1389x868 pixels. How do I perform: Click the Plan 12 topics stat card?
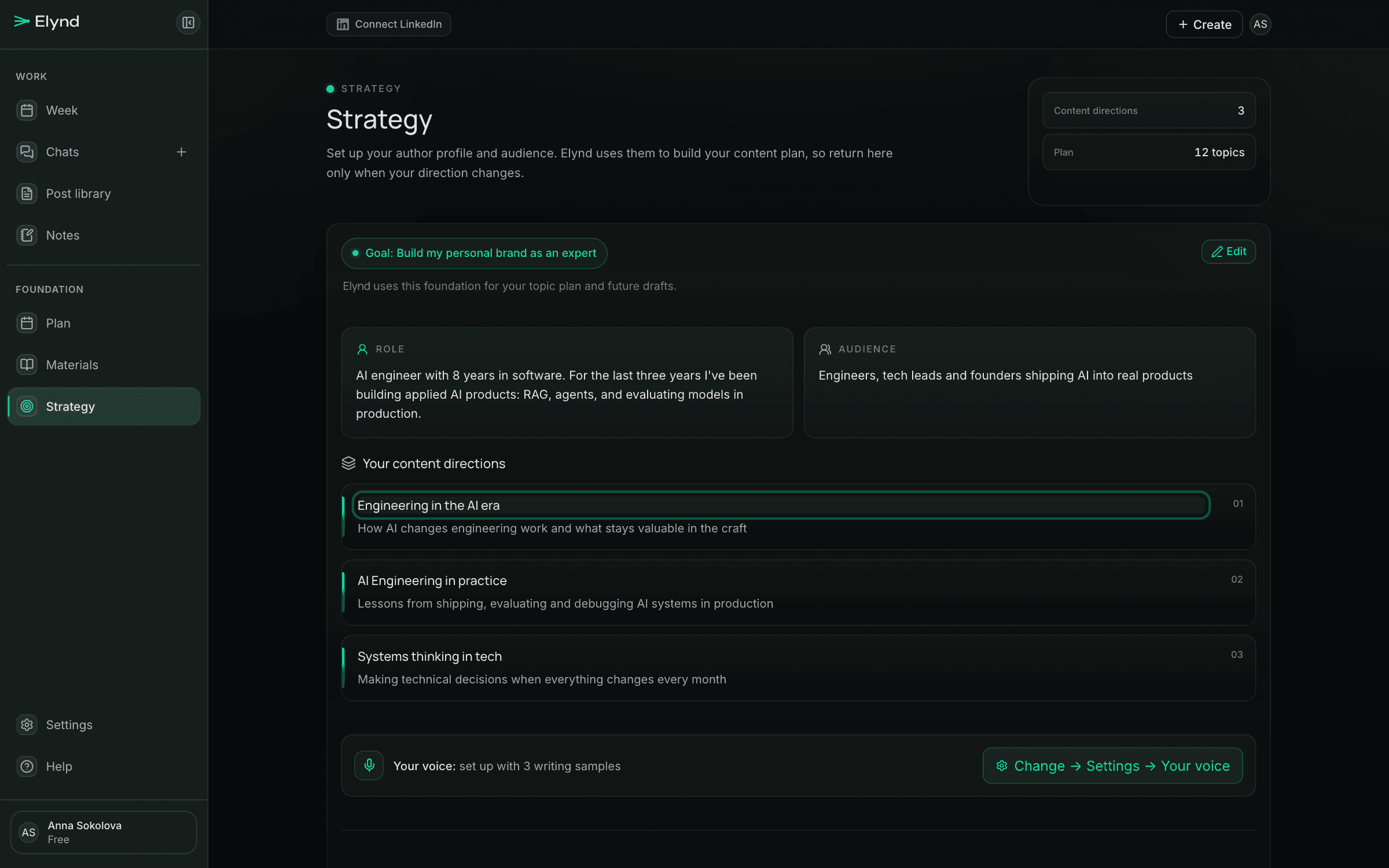[1149, 152]
